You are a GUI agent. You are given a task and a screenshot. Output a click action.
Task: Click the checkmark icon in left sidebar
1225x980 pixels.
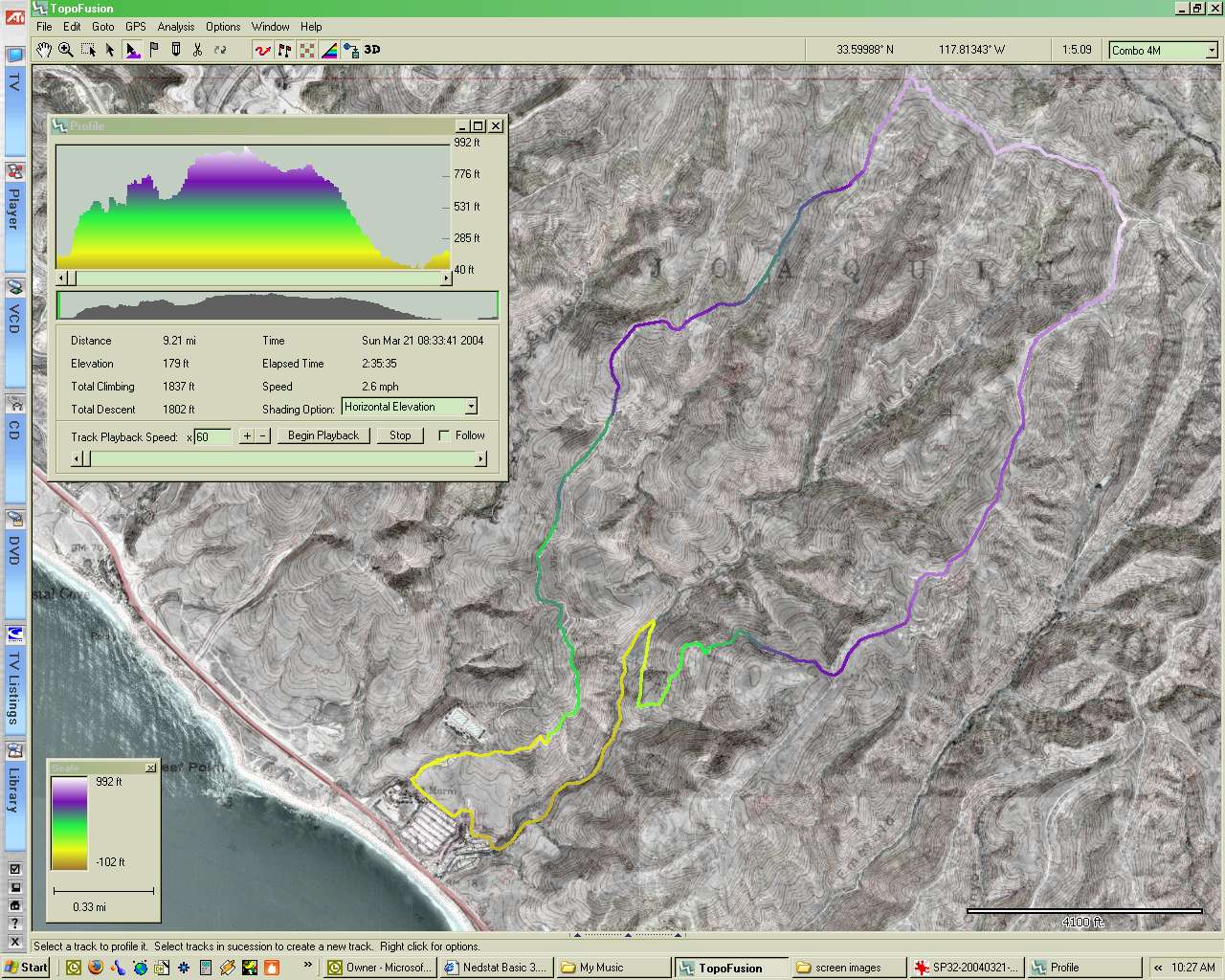[x=14, y=869]
